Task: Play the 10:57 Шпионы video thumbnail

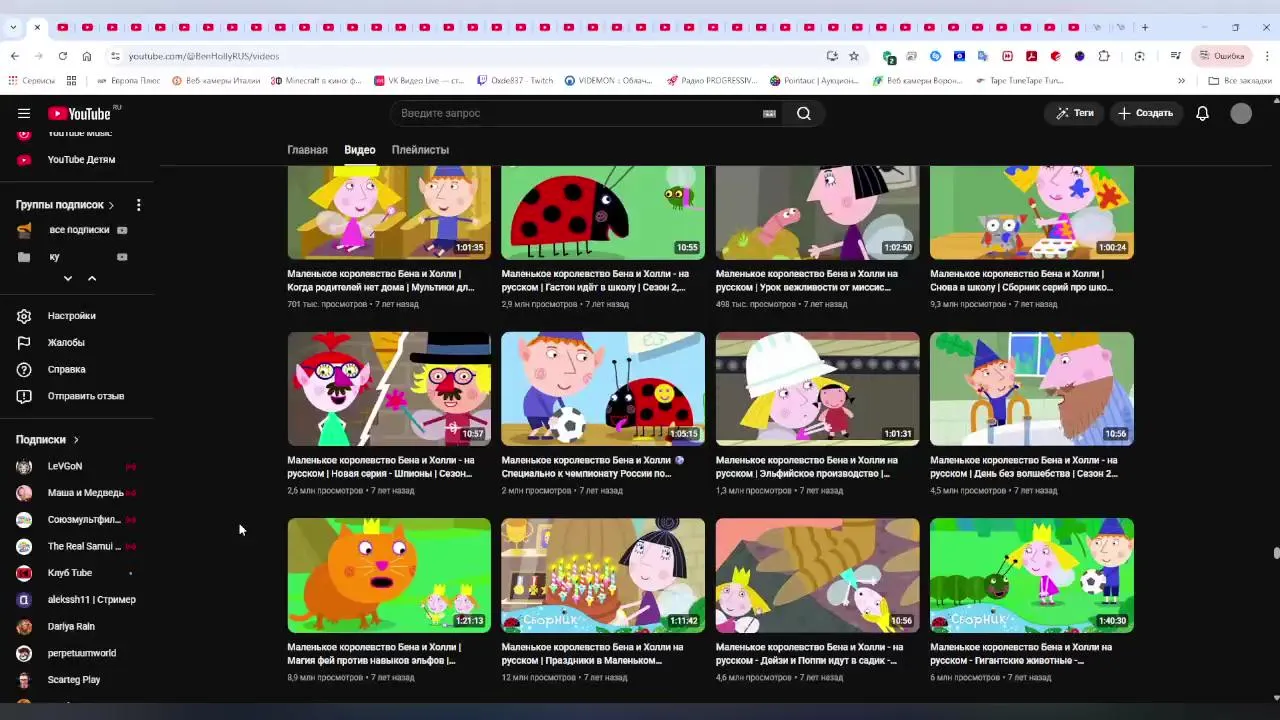Action: click(389, 389)
